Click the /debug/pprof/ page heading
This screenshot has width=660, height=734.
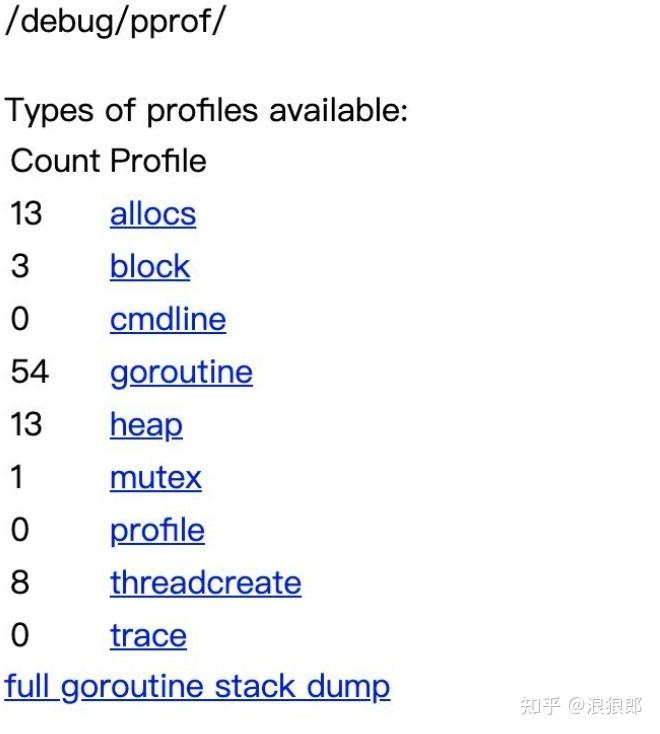point(115,22)
